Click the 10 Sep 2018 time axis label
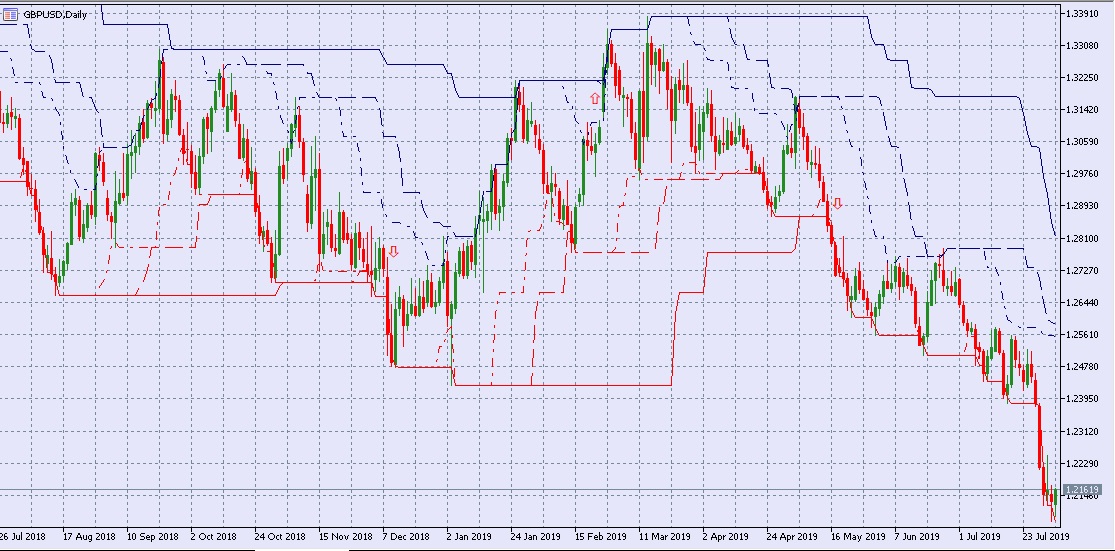The image size is (1115, 551). point(152,536)
